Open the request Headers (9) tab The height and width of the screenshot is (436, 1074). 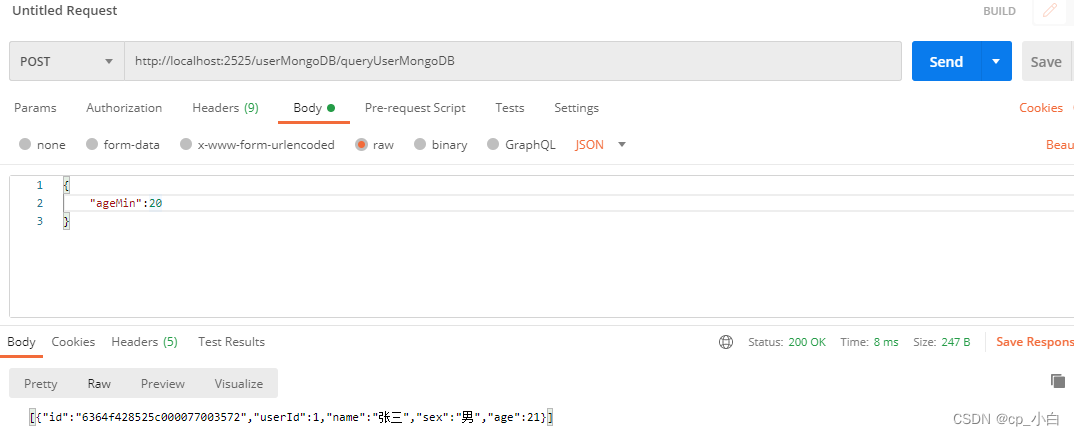pyautogui.click(x=225, y=107)
